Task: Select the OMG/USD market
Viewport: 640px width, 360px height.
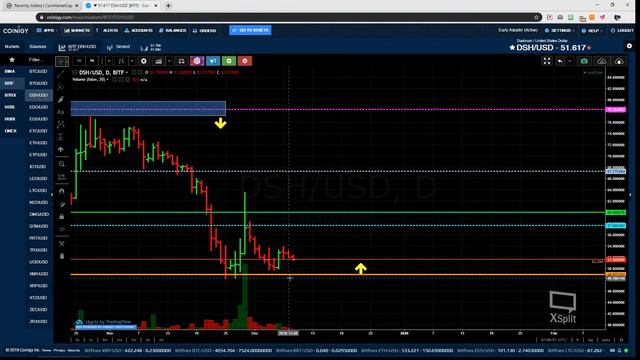Action: tap(39, 214)
